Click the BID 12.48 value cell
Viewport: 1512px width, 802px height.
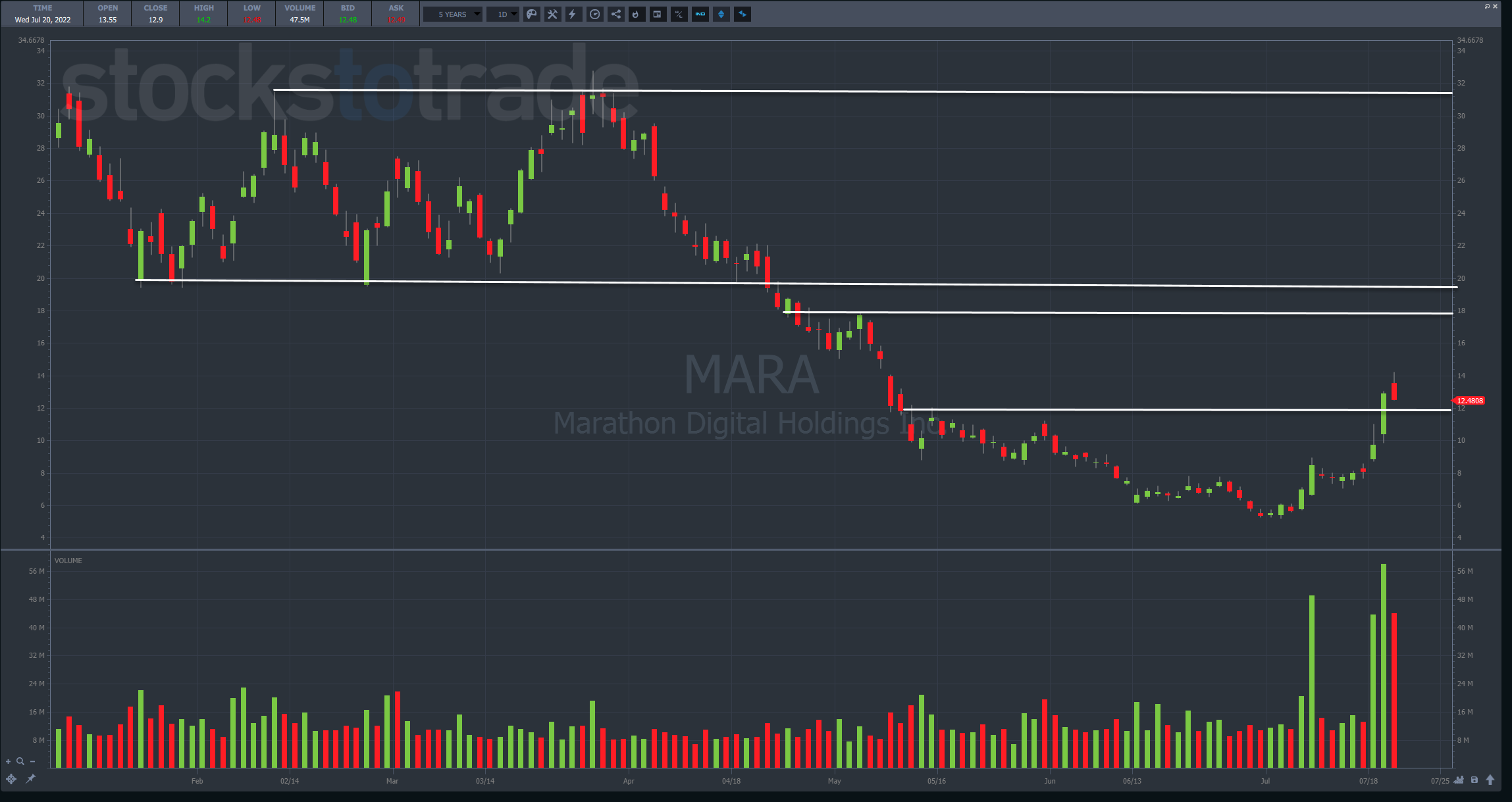click(x=348, y=14)
